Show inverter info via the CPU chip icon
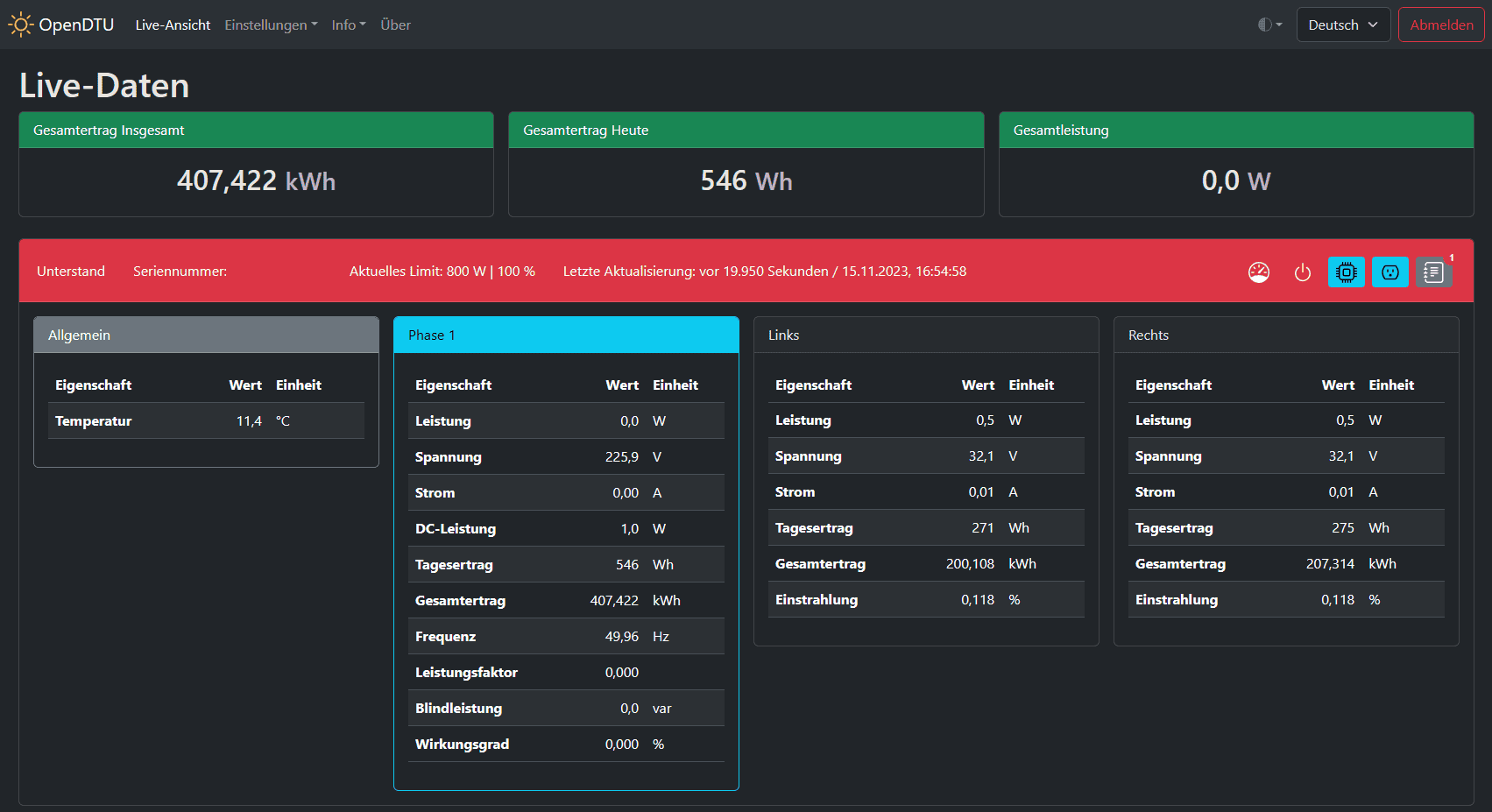The height and width of the screenshot is (812, 1492). point(1346,272)
